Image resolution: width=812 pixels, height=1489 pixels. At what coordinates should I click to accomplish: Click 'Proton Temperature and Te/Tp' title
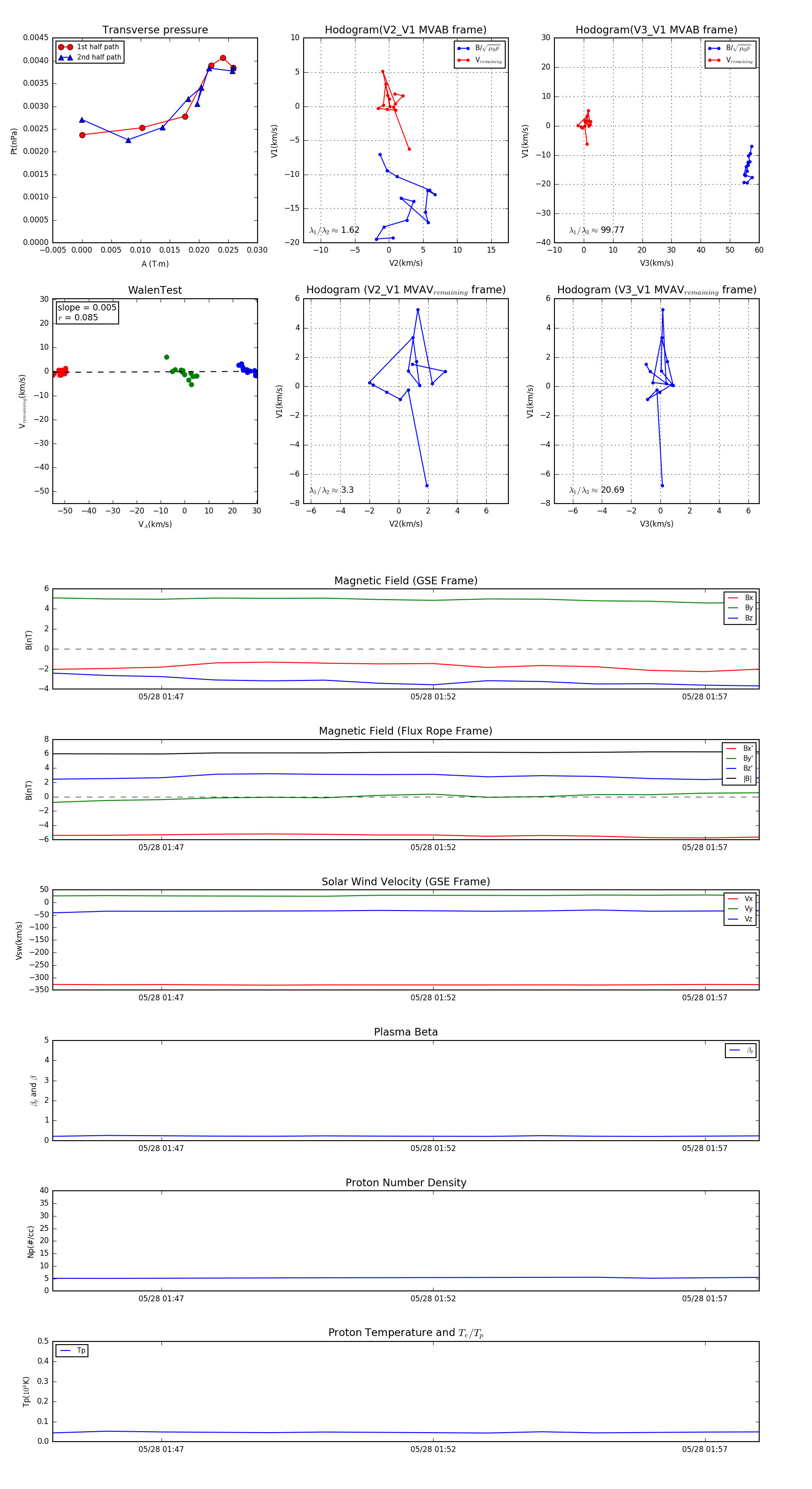[406, 1333]
